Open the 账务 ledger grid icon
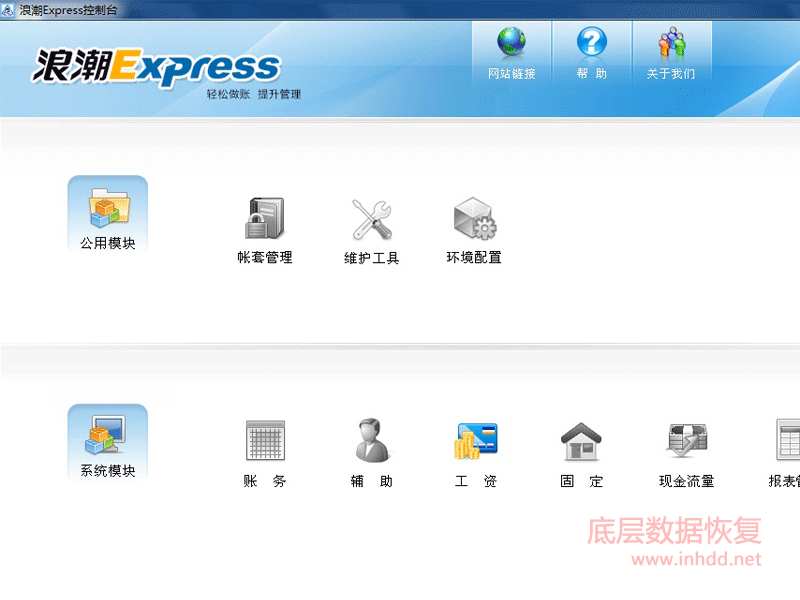The height and width of the screenshot is (600, 800). coord(265,440)
